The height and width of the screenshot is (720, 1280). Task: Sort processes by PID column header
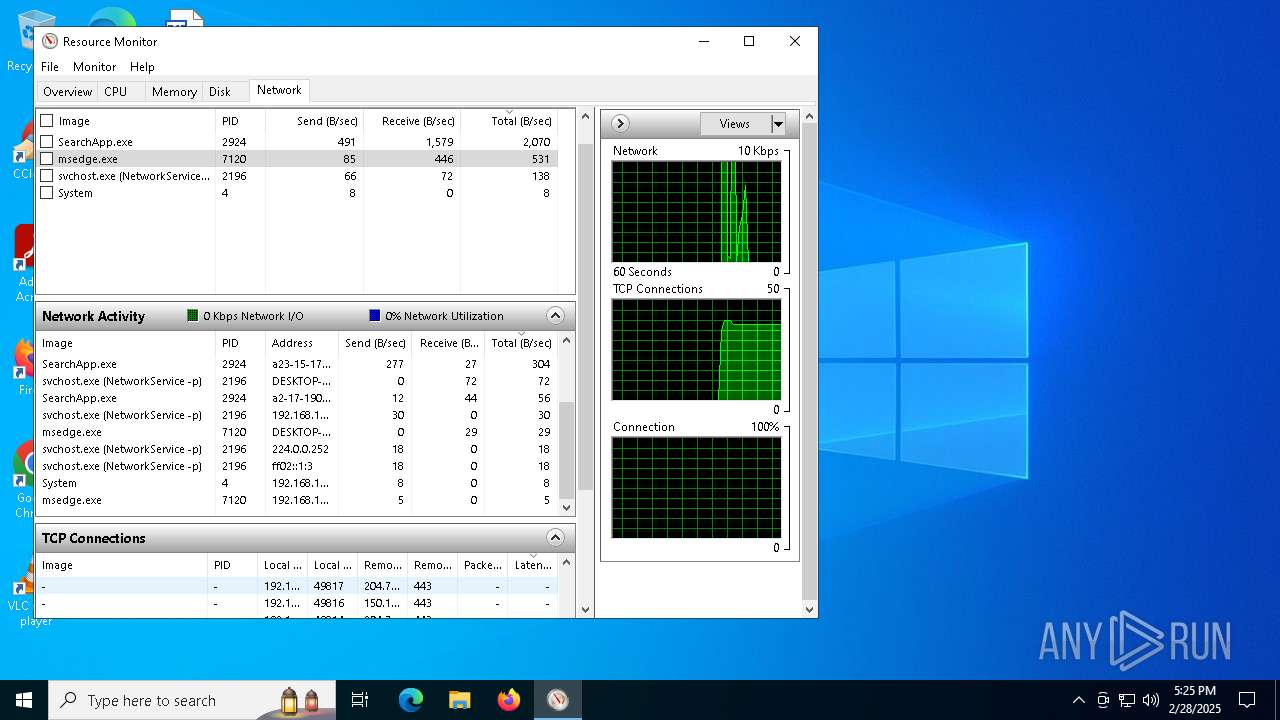click(x=240, y=121)
